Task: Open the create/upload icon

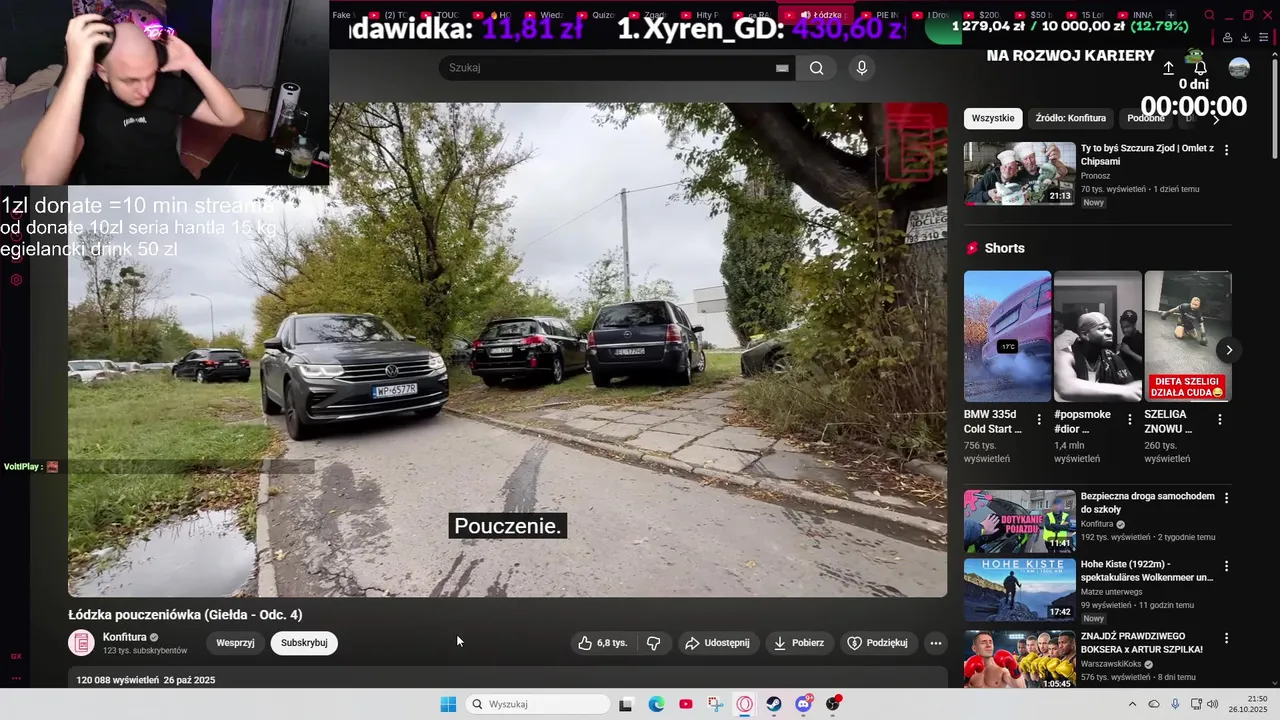Action: pyautogui.click(x=1168, y=68)
